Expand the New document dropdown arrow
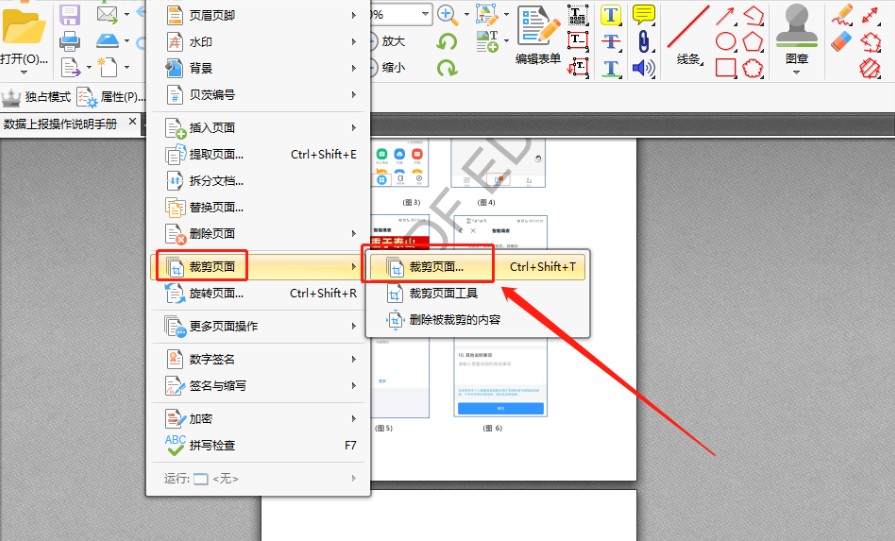 127,67
